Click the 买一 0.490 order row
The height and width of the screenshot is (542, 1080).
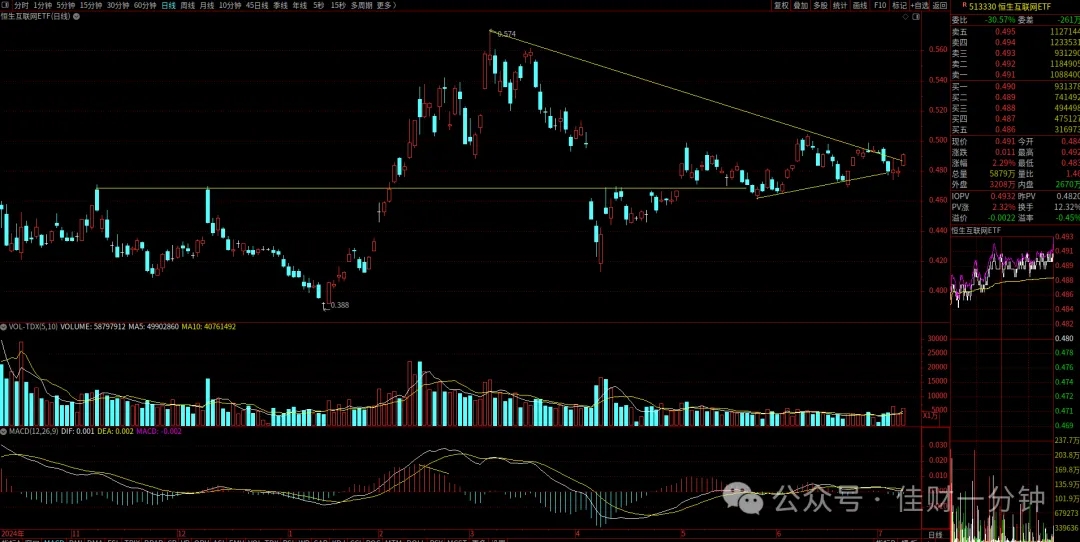1015,87
